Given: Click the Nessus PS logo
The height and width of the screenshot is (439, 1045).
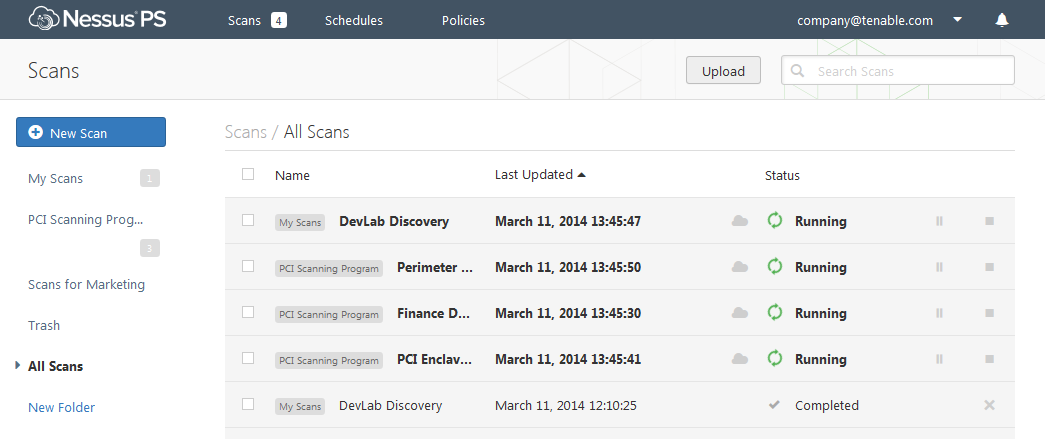Looking at the screenshot, I should (x=97, y=19).
